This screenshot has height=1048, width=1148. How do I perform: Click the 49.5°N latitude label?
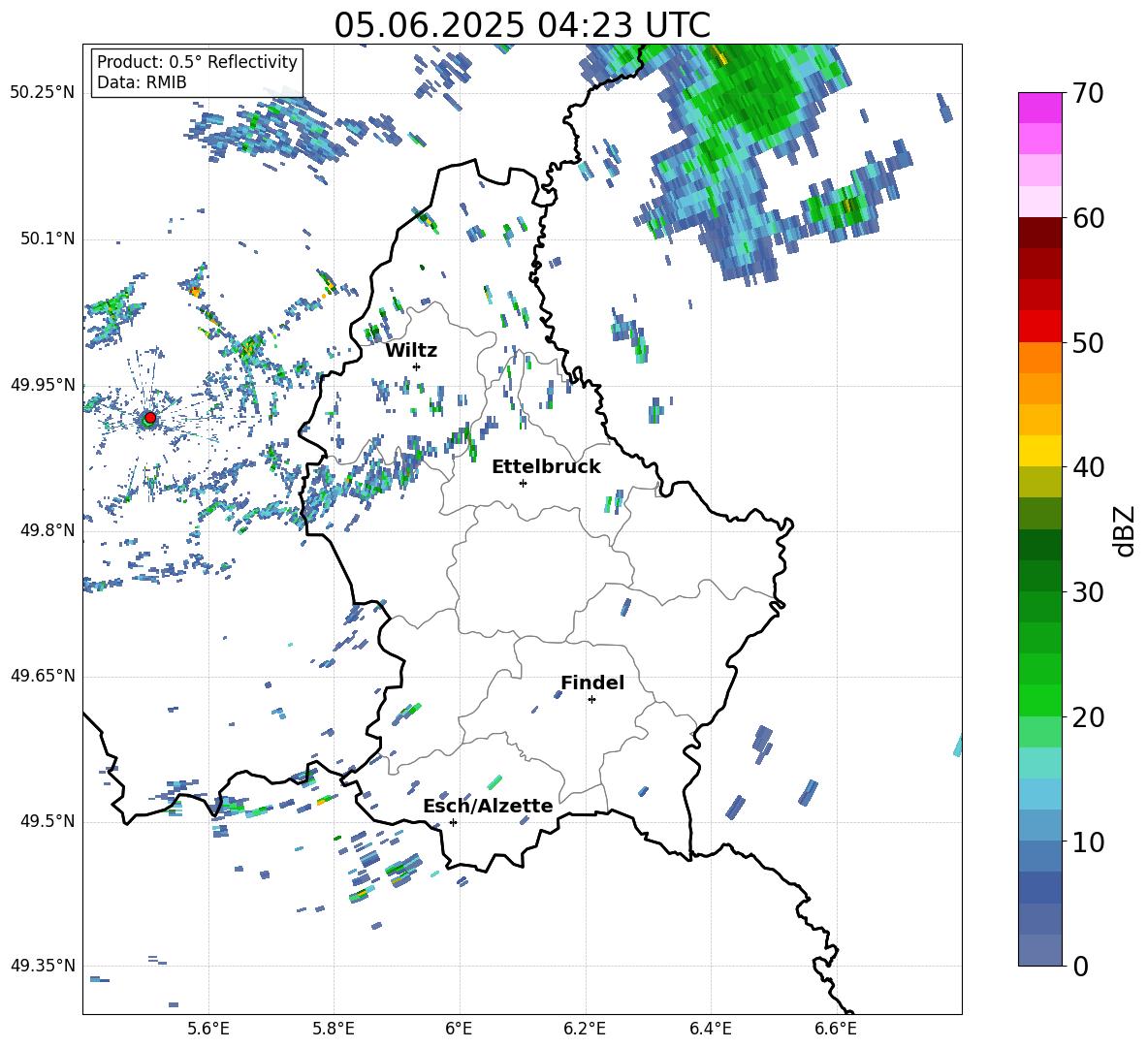tap(47, 821)
